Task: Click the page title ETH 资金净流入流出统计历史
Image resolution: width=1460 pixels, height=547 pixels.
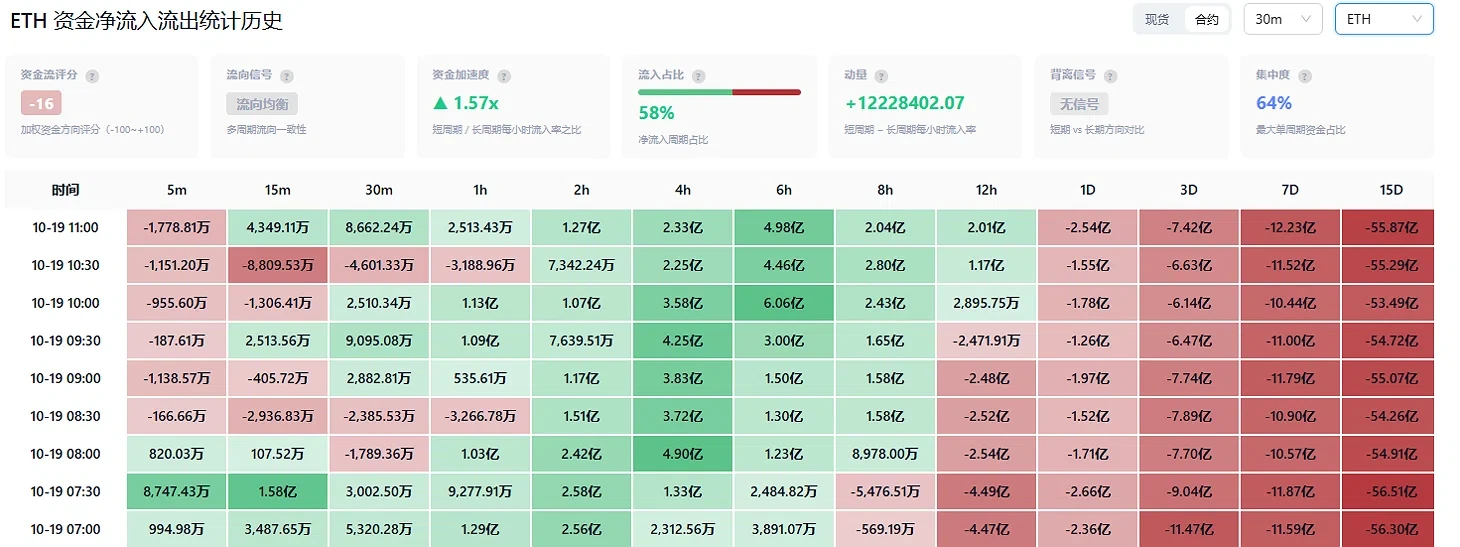Action: tap(146, 20)
